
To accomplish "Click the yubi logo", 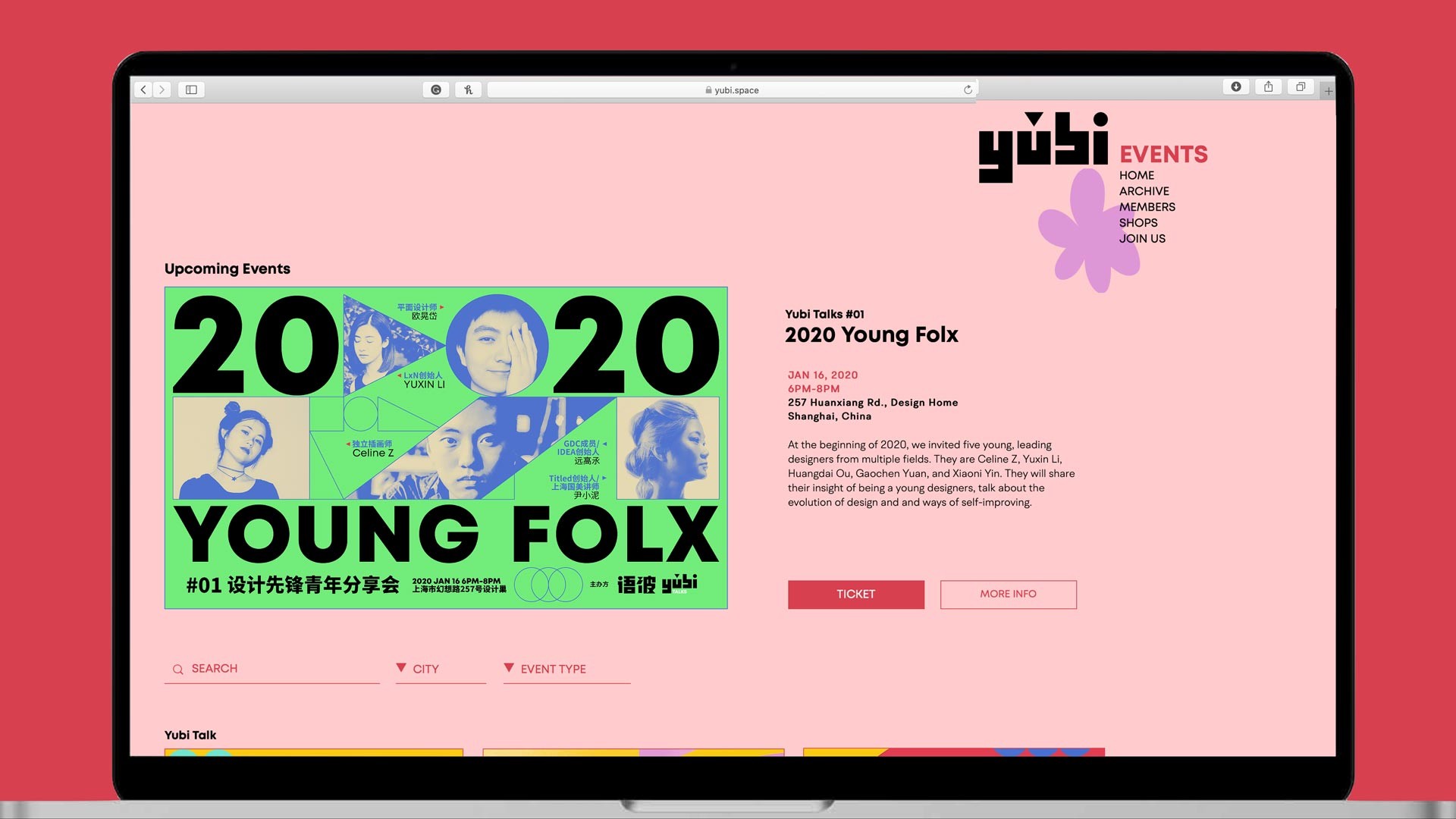I will pyautogui.click(x=1043, y=148).
